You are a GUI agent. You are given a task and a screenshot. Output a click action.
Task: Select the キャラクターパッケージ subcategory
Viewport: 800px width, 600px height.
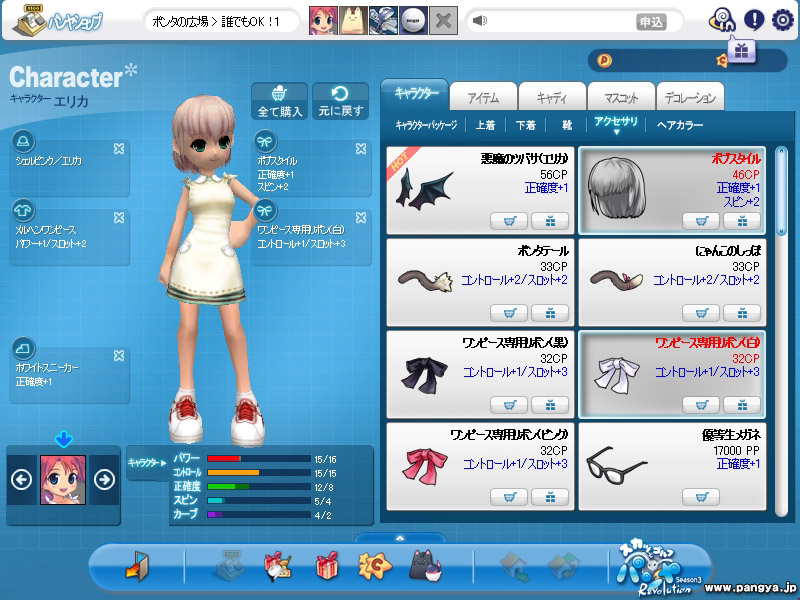426,125
